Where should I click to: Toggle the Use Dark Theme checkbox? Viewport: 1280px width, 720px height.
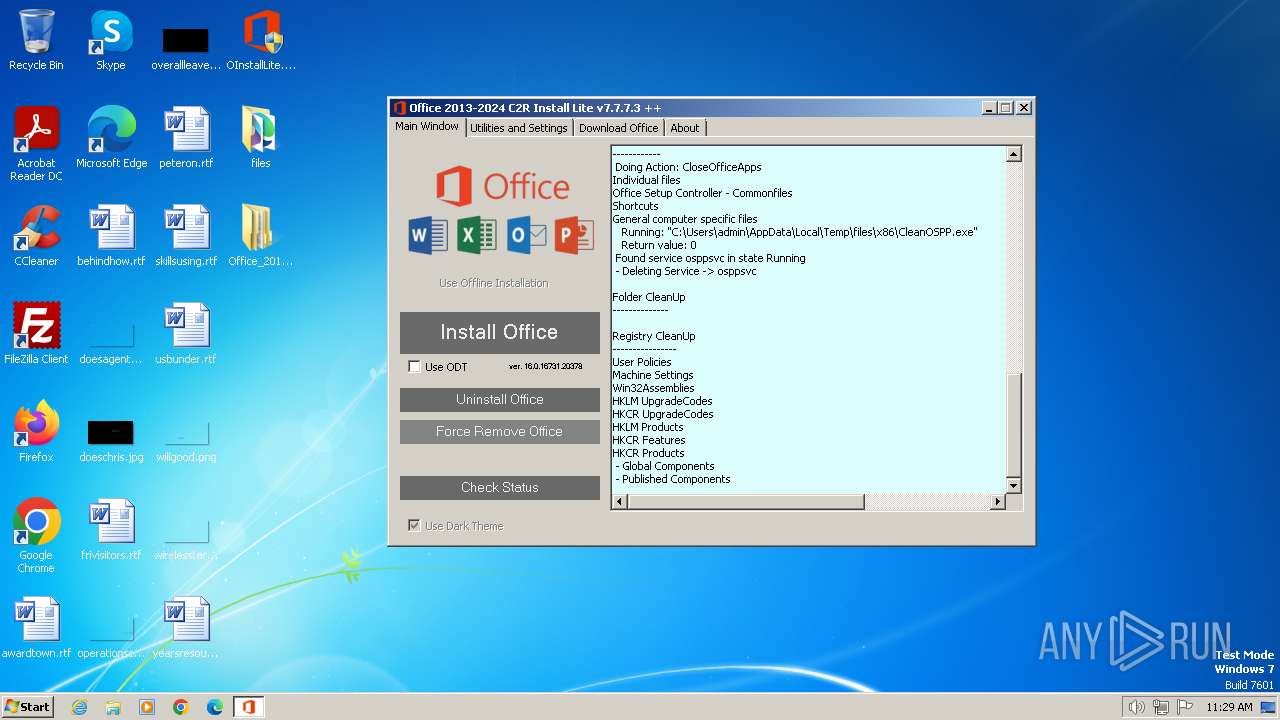pyautogui.click(x=414, y=525)
